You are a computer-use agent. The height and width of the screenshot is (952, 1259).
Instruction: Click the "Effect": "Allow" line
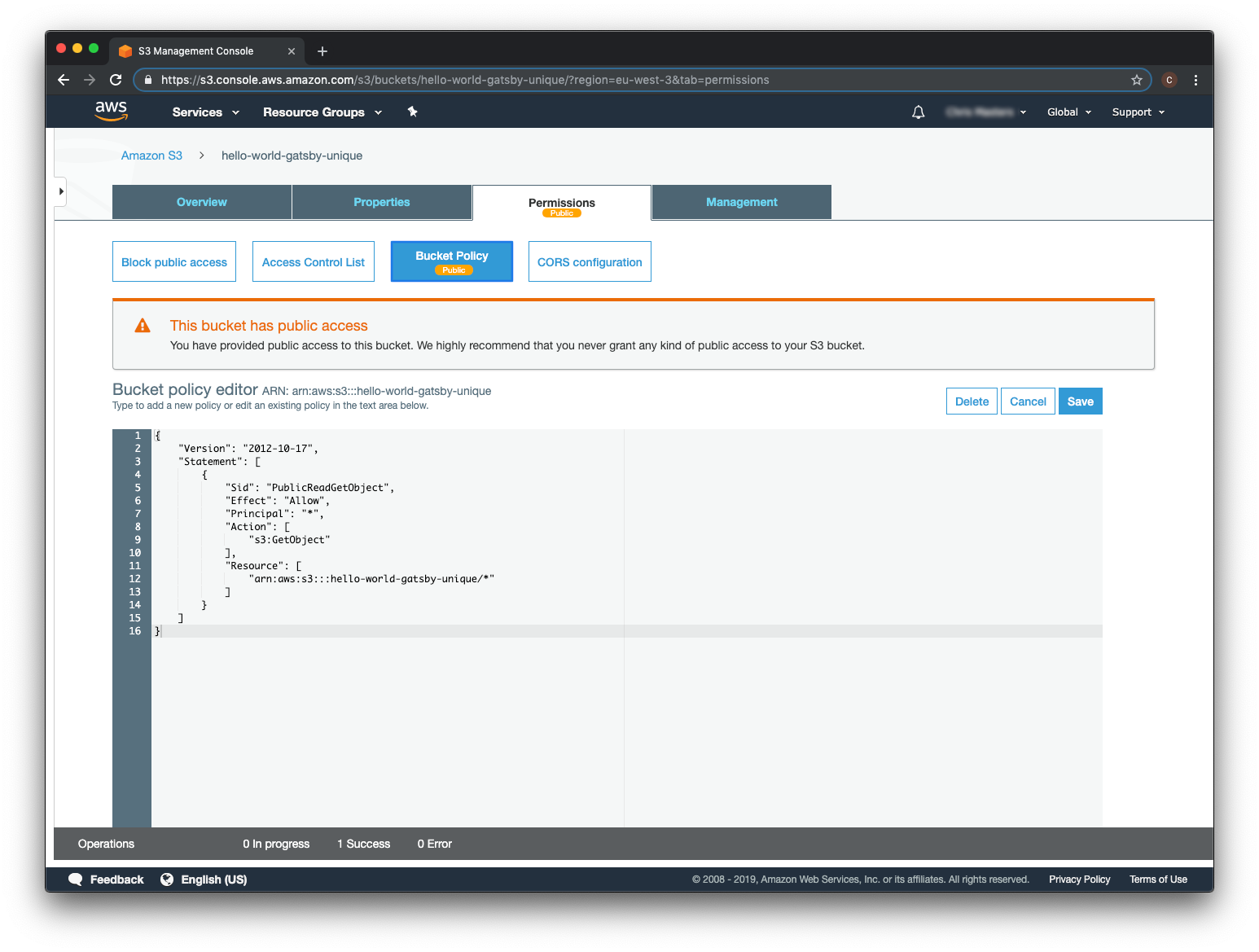278,501
